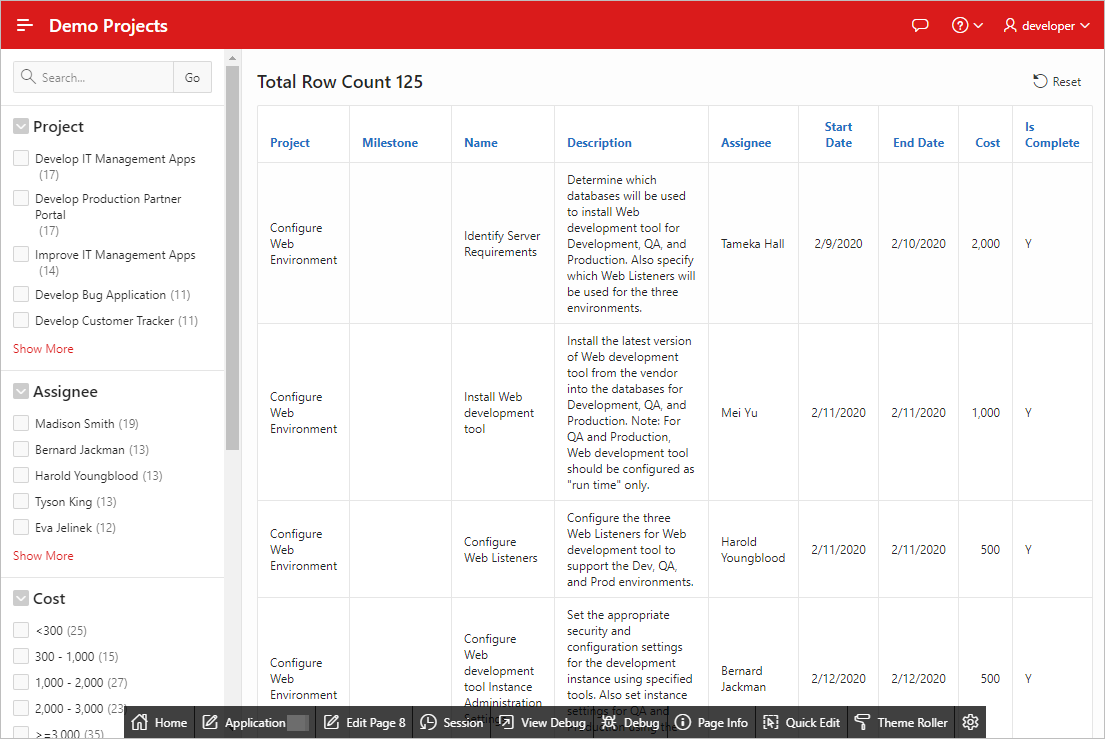The height and width of the screenshot is (739, 1105).
Task: Sort by Milestone column header
Action: (390, 142)
